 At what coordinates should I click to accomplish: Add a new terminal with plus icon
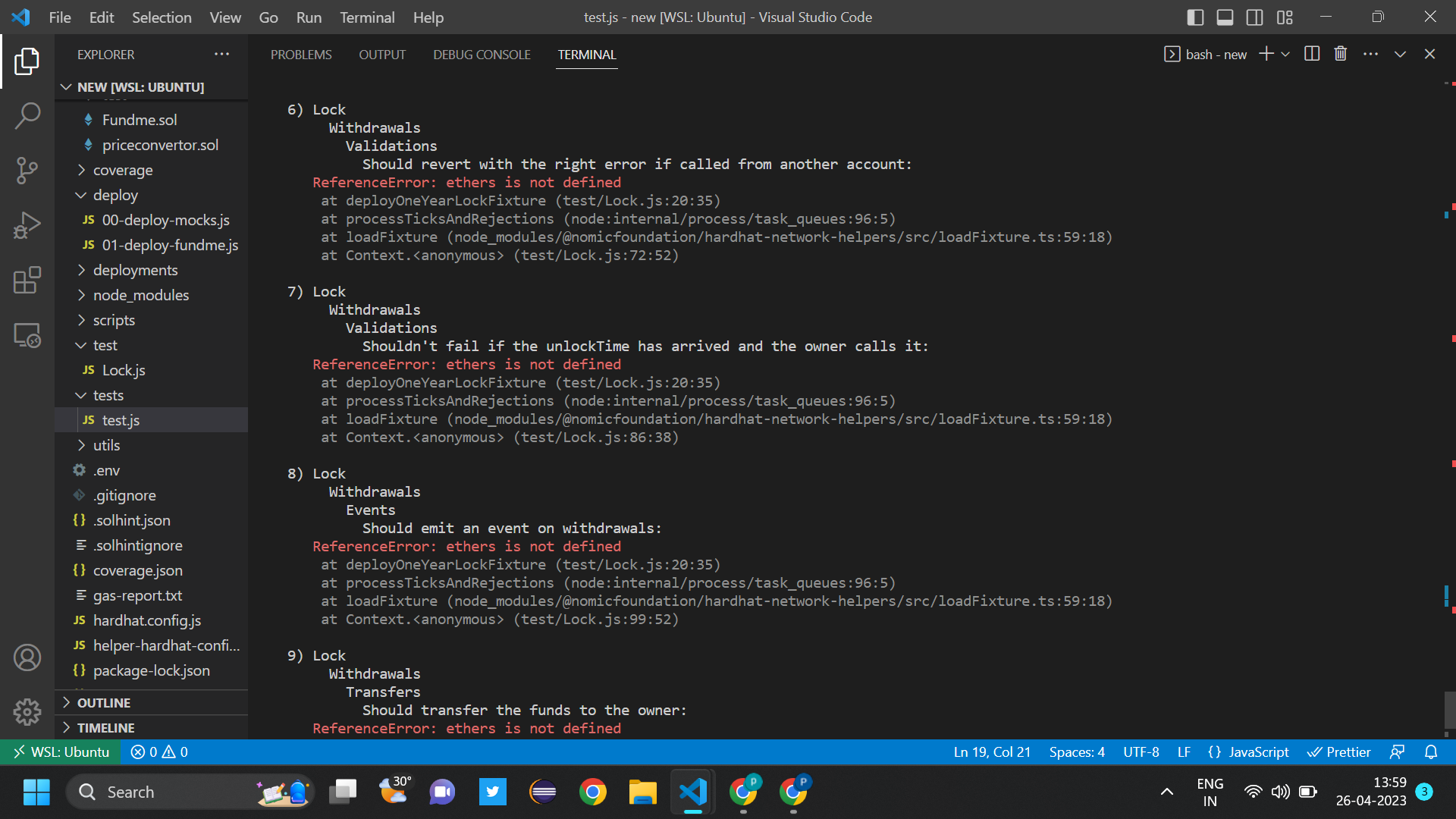[1266, 54]
